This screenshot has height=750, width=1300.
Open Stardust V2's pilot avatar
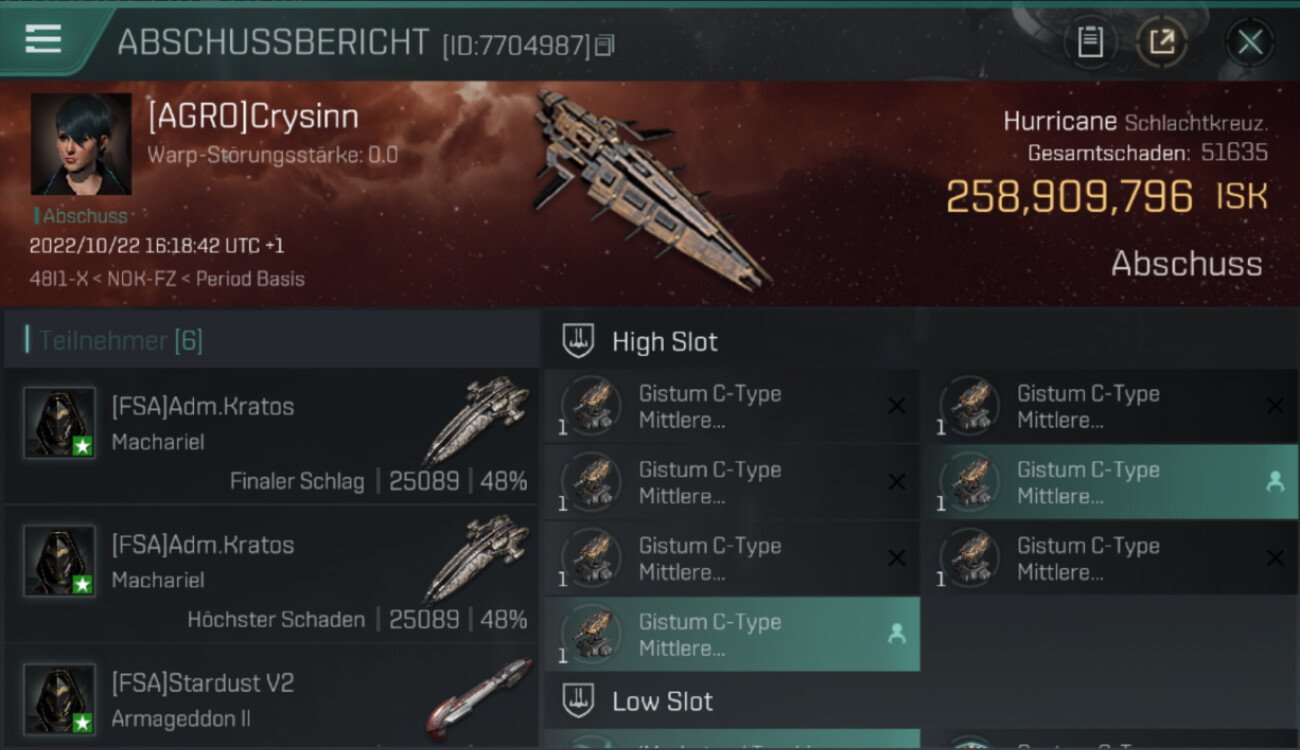tap(60, 699)
